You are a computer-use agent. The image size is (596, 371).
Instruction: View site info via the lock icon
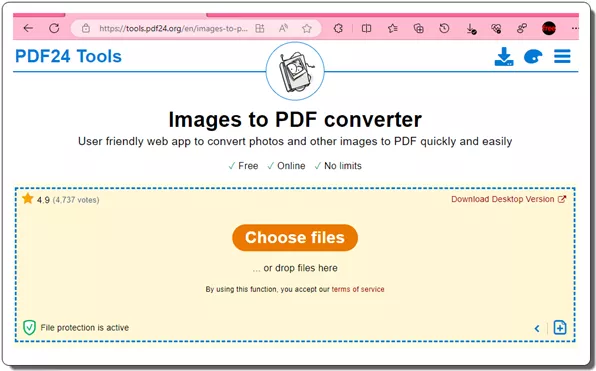tap(86, 28)
